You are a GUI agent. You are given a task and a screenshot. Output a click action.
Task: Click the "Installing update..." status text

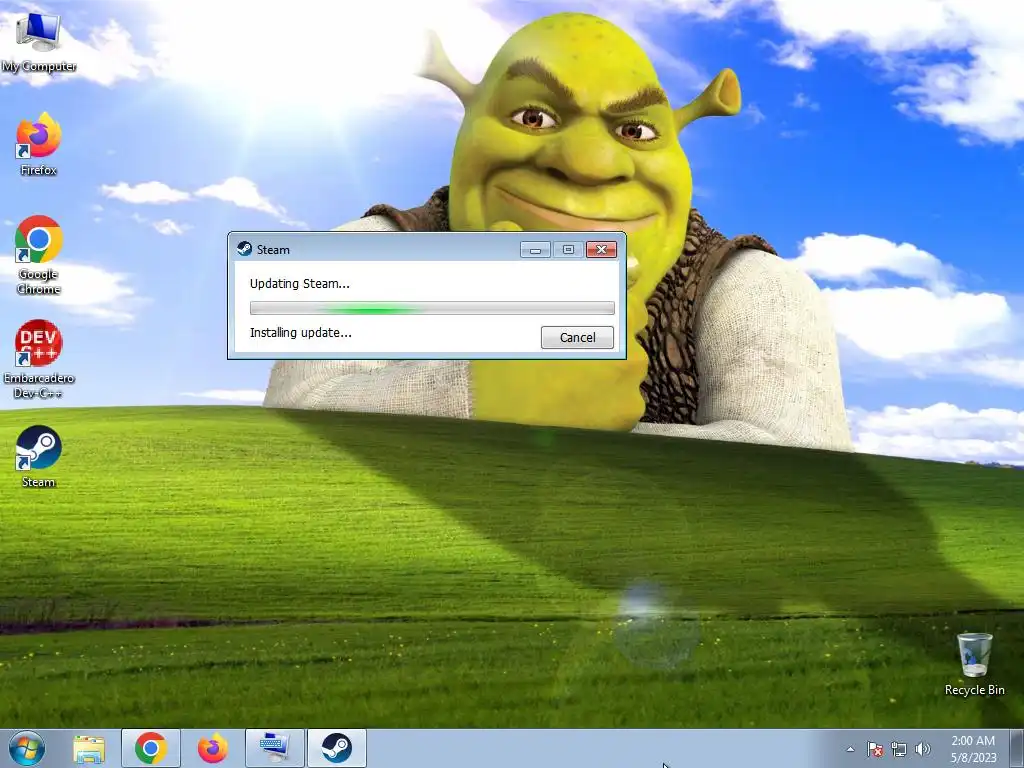coord(300,332)
